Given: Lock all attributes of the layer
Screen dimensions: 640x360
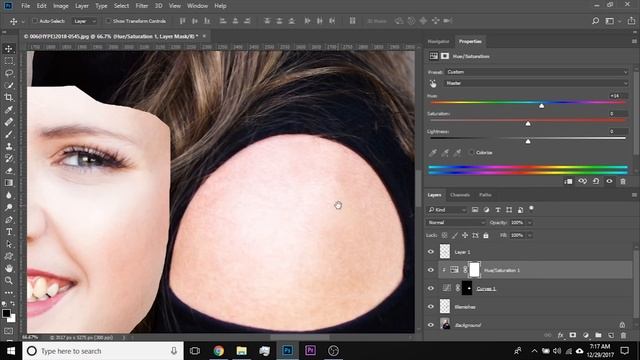Looking at the screenshot, I should coord(486,236).
